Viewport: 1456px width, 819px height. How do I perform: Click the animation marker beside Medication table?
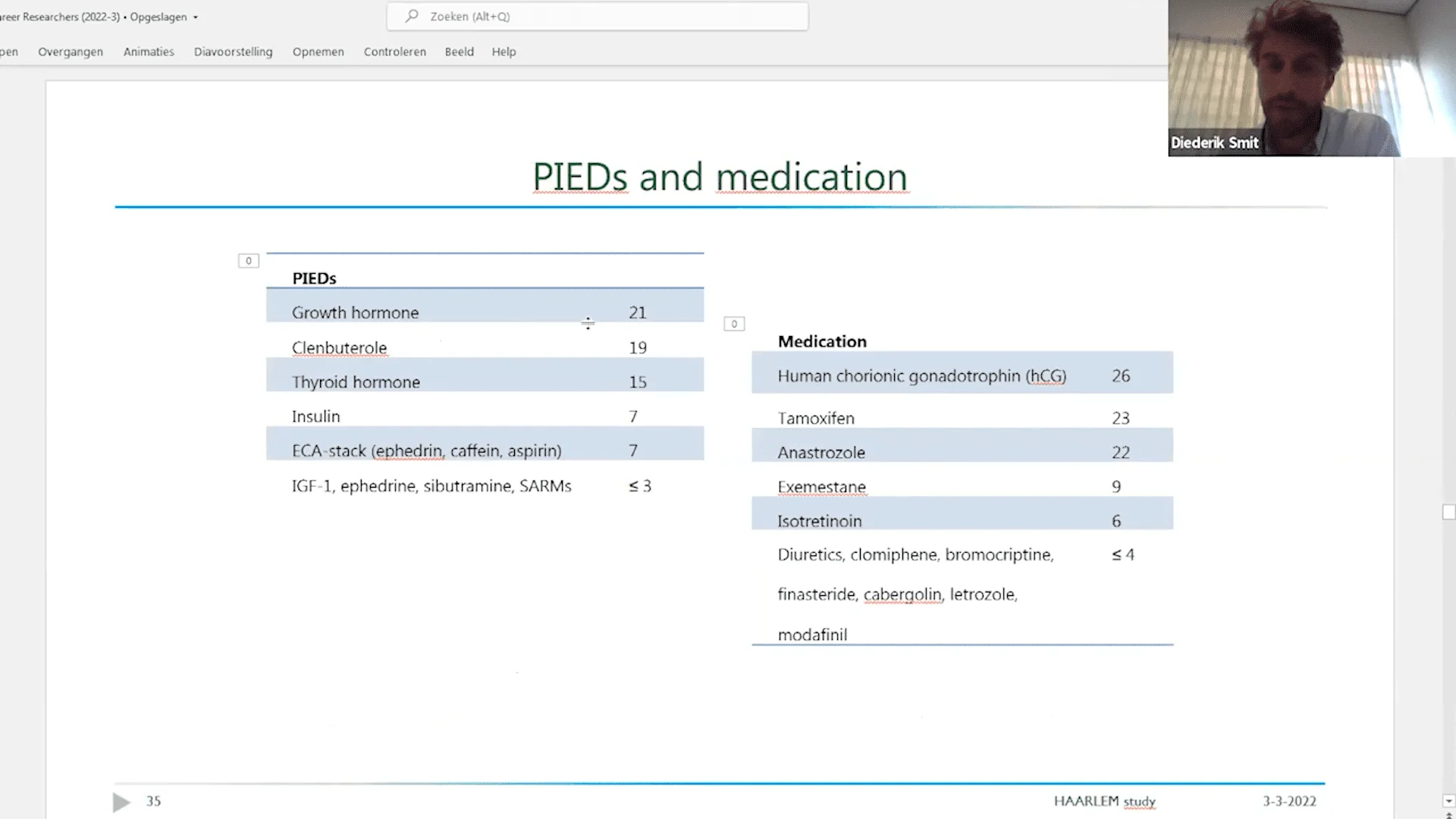click(x=734, y=324)
